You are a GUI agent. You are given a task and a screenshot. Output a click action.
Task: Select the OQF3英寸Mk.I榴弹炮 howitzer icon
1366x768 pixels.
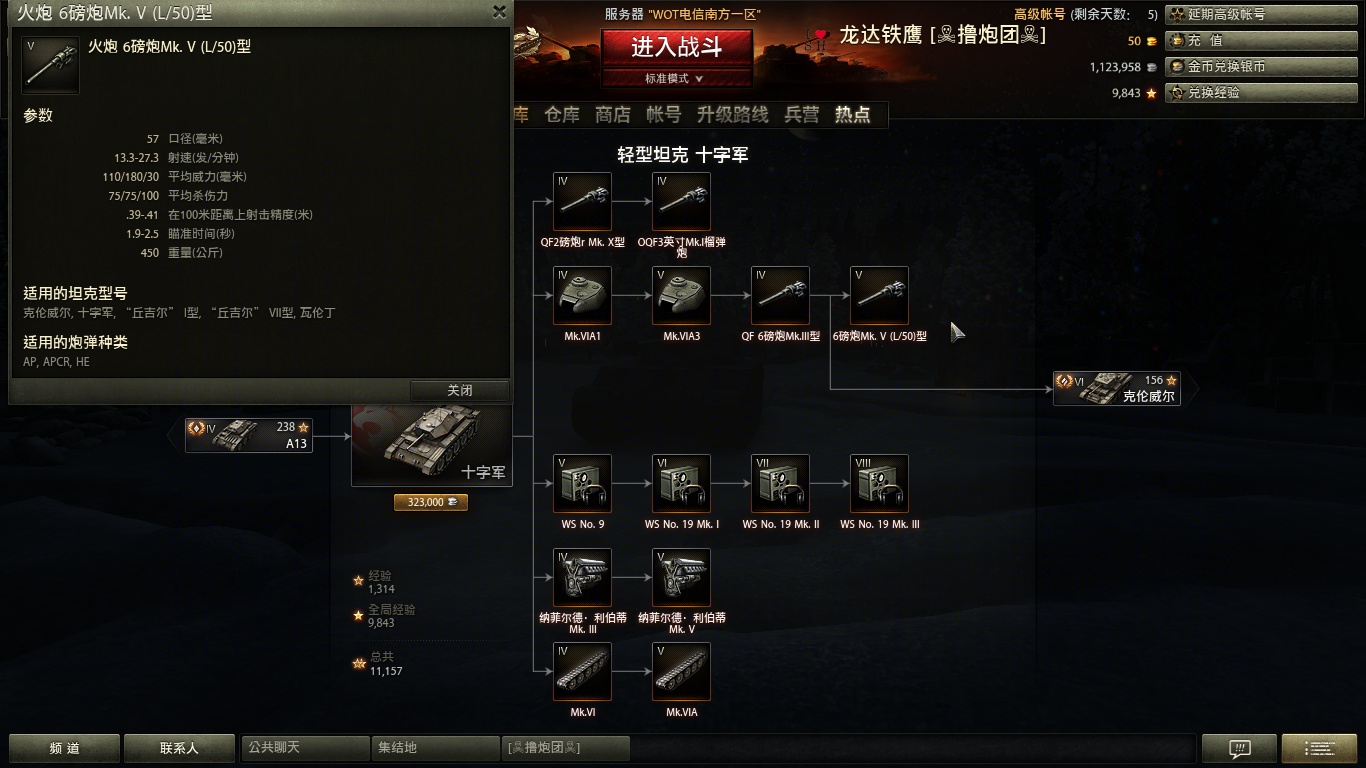[x=681, y=201]
